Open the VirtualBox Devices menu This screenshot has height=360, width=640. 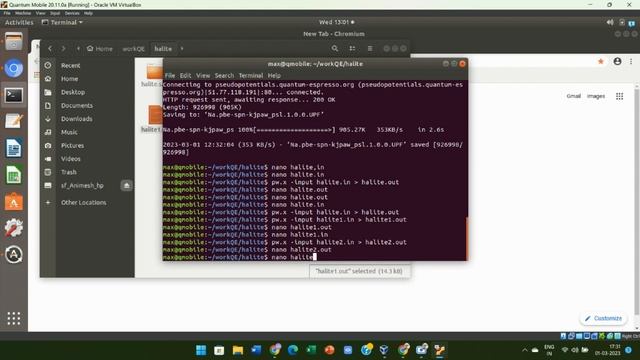pyautogui.click(x=72, y=13)
